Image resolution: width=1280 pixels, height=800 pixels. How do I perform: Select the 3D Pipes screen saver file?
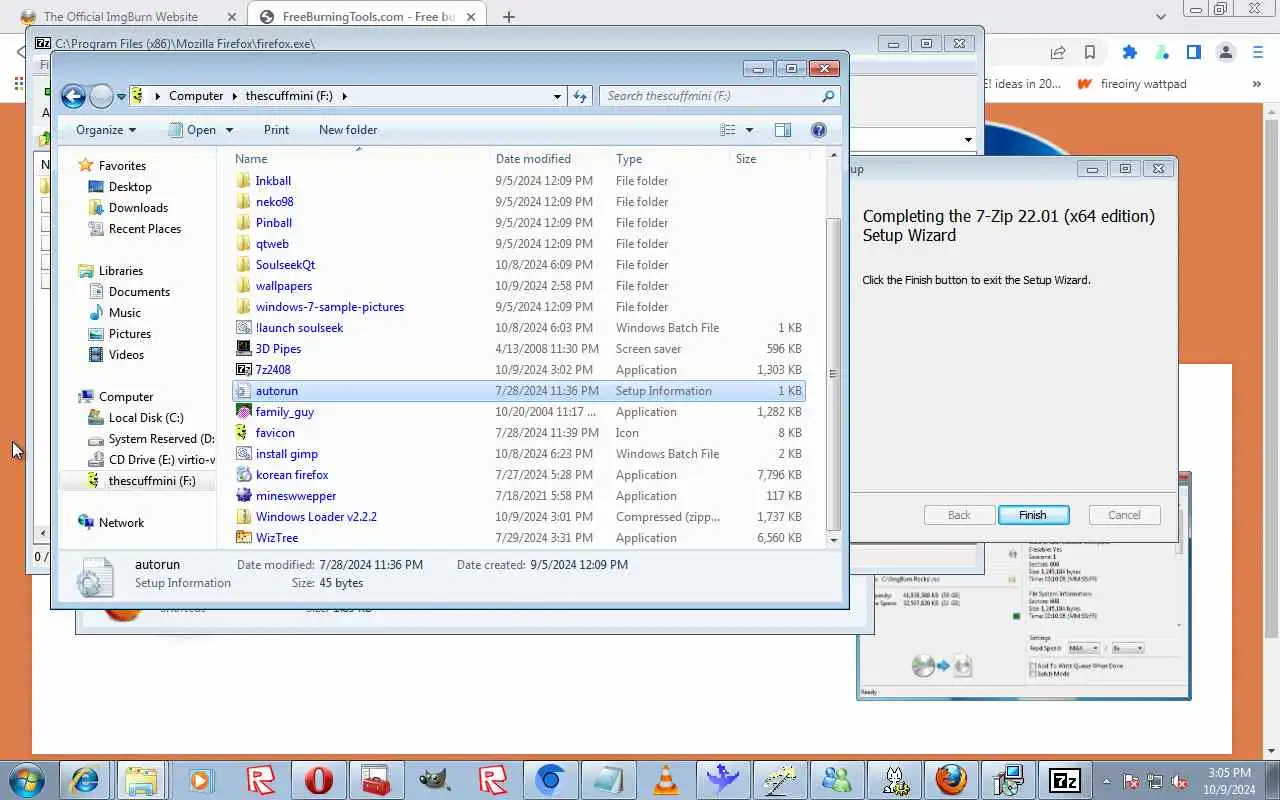(278, 349)
